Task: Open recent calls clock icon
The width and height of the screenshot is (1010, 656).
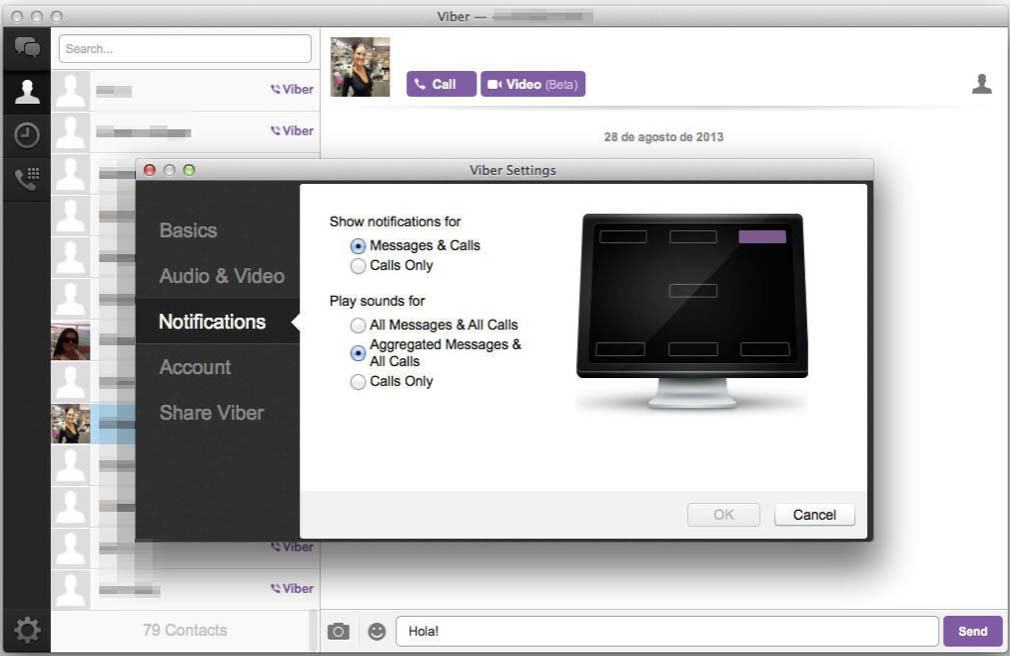Action: point(27,135)
